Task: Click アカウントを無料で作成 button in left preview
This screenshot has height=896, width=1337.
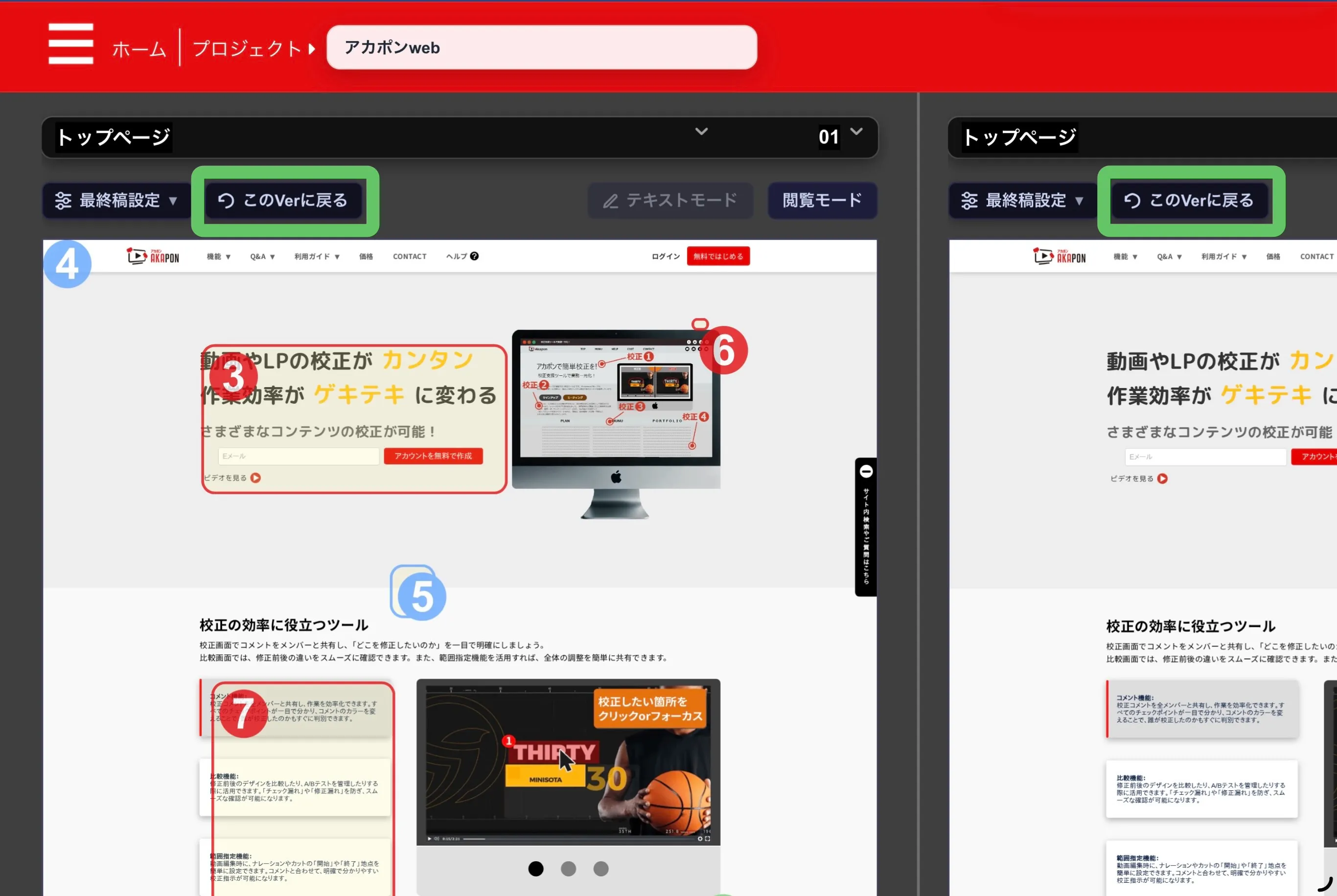Action: pos(433,456)
